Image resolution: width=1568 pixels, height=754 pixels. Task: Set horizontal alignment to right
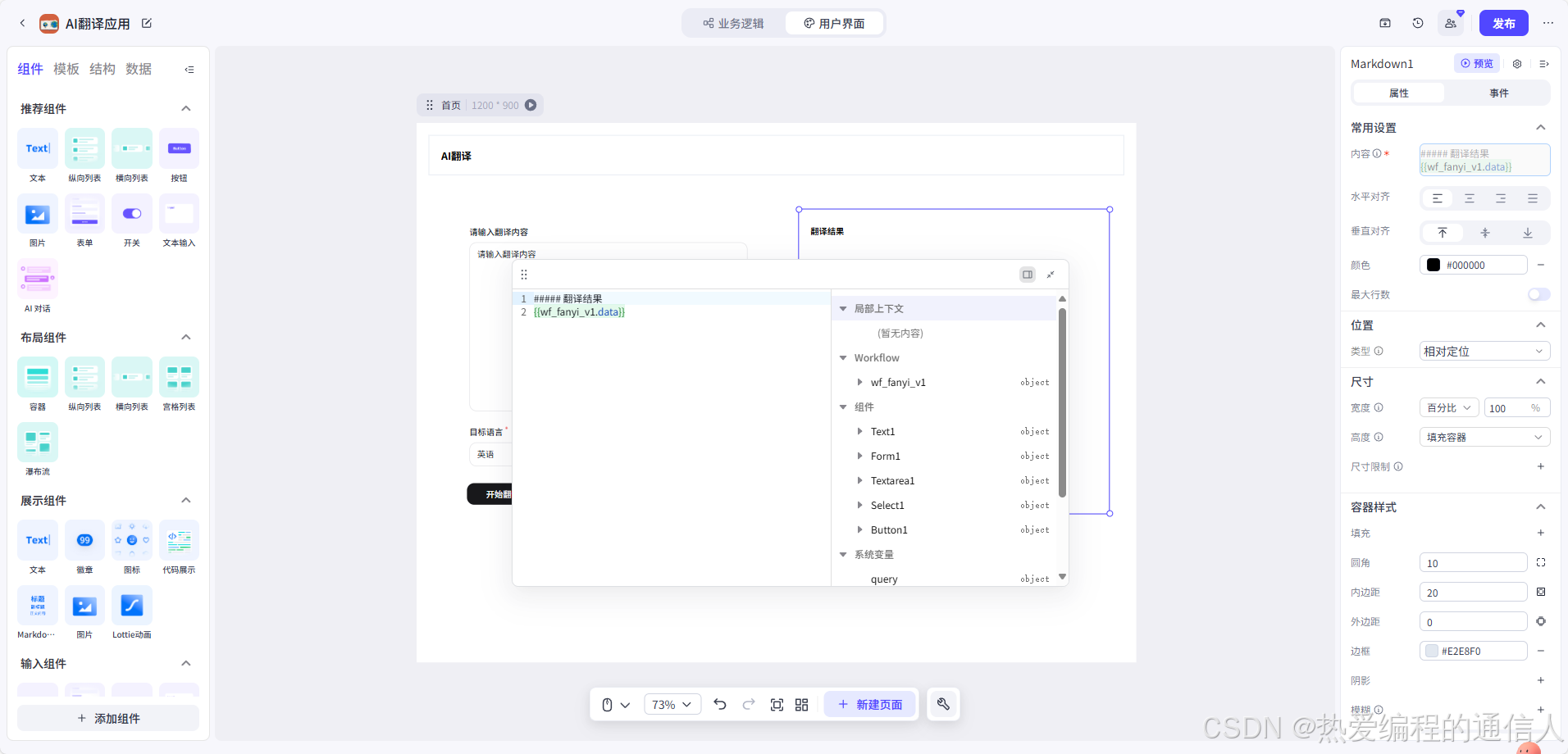1501,198
